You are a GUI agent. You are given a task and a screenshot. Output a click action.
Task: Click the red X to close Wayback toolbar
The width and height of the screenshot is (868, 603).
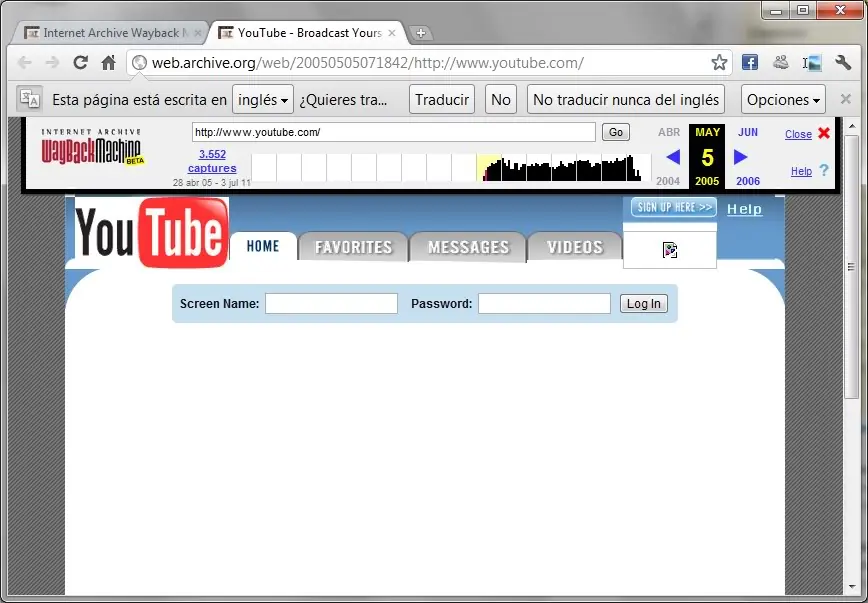point(824,133)
